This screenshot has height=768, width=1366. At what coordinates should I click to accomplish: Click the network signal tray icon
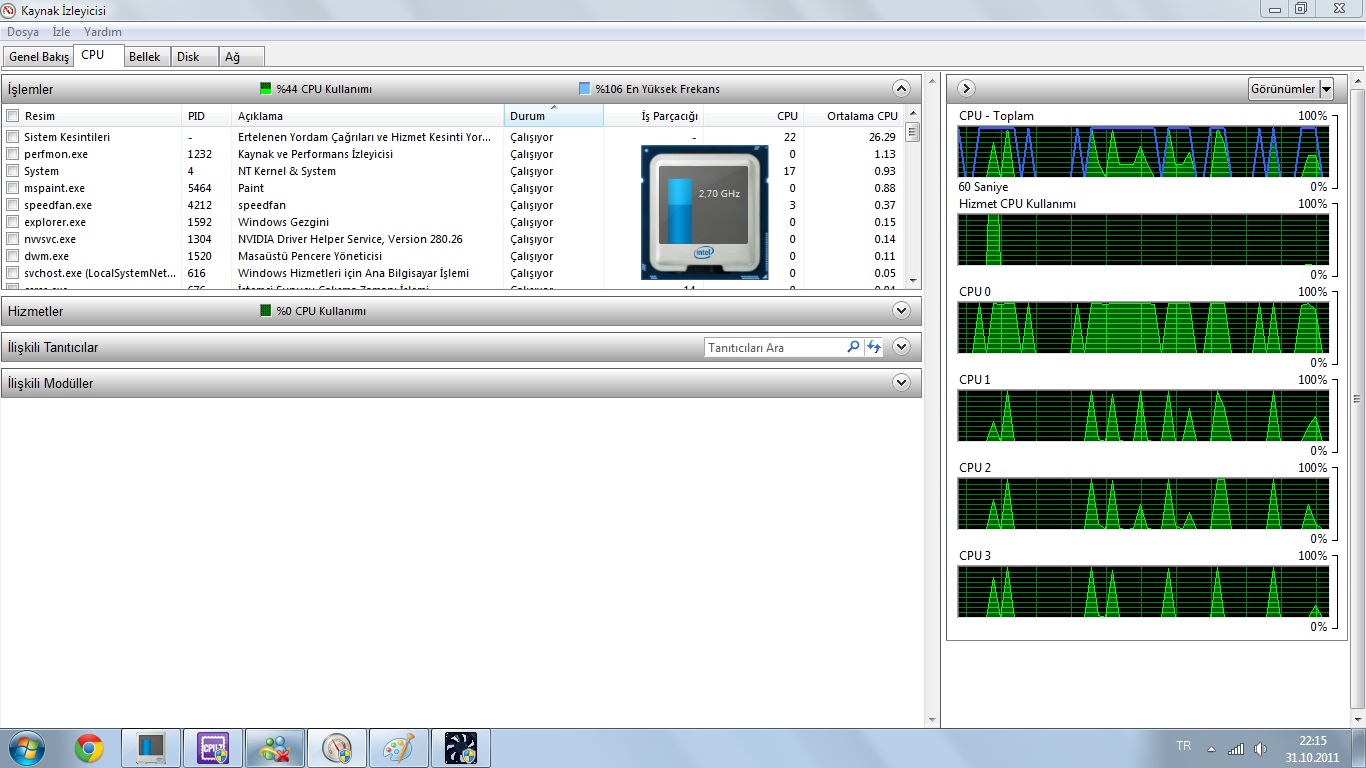[x=1236, y=748]
